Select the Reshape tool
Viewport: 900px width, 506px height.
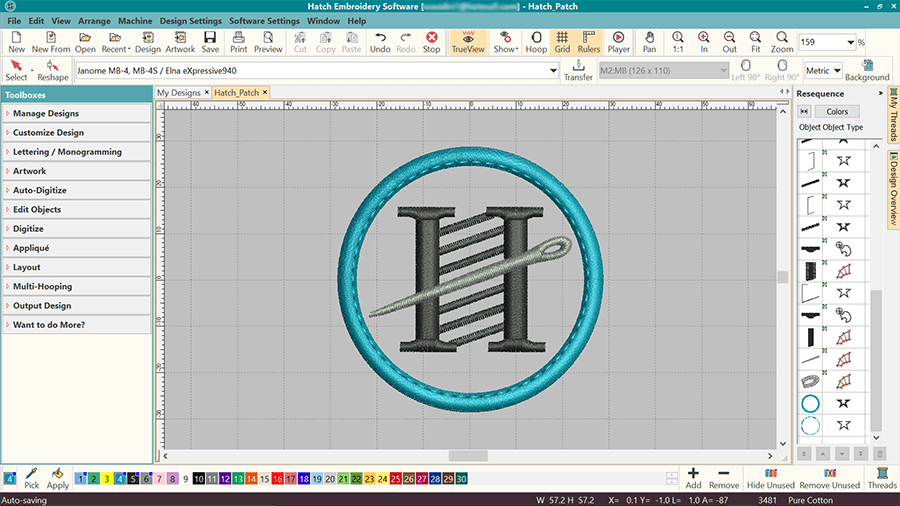coord(52,70)
